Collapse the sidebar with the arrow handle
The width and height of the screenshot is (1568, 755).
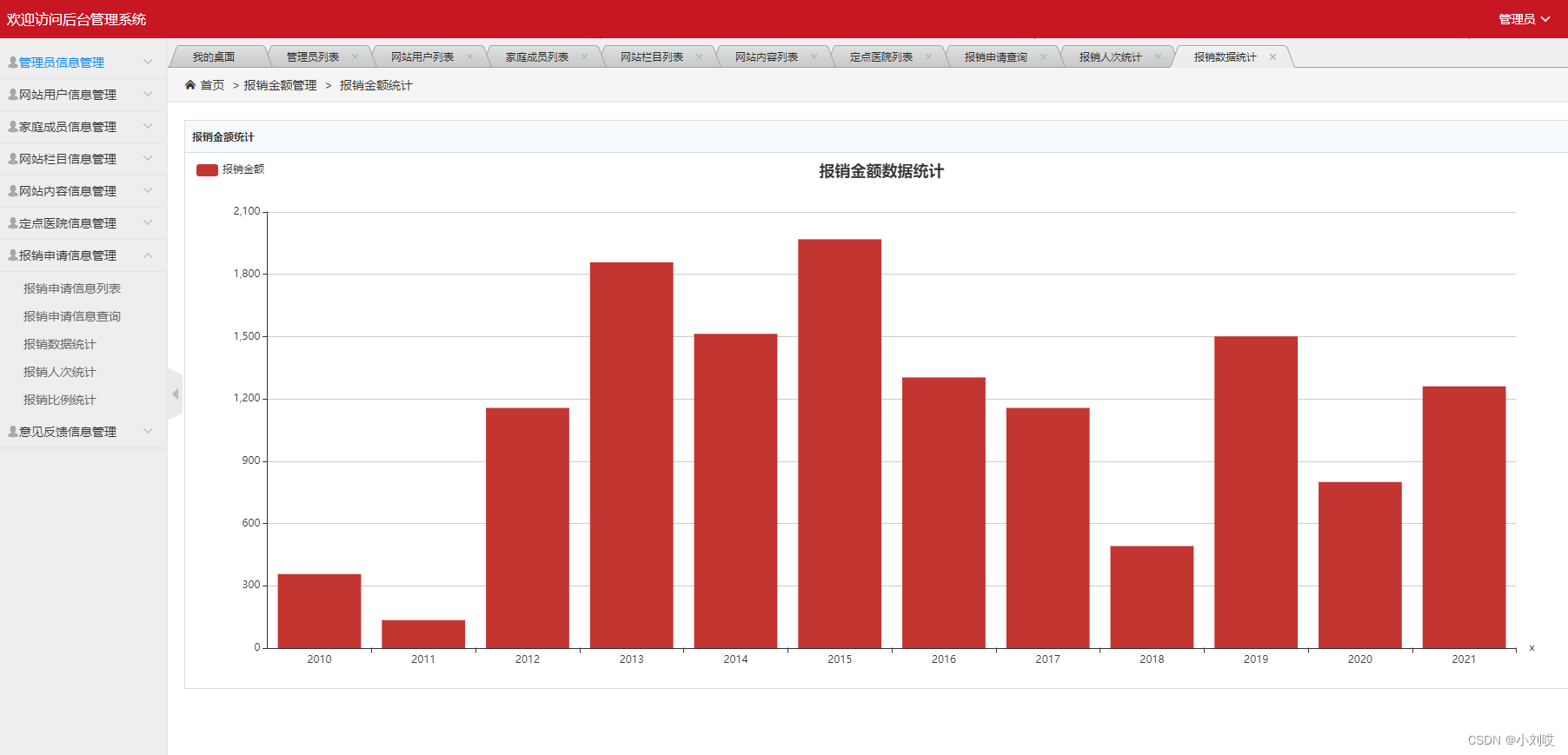175,394
